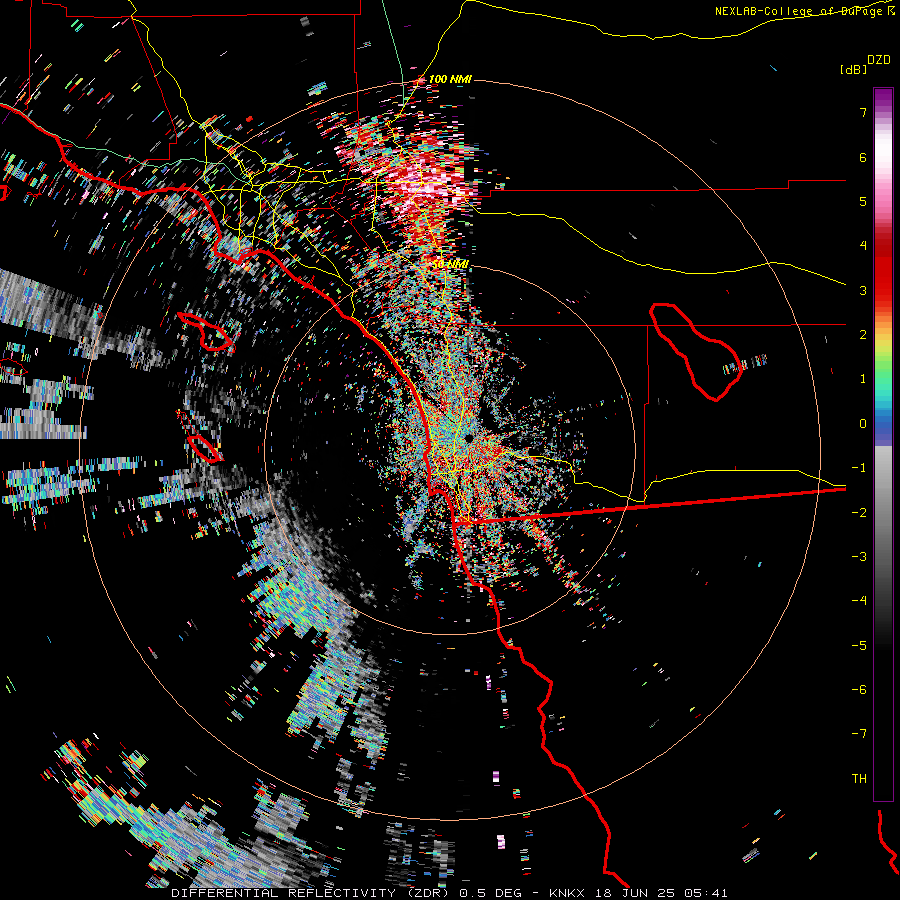Click the 0 value on color scale

pos(863,424)
